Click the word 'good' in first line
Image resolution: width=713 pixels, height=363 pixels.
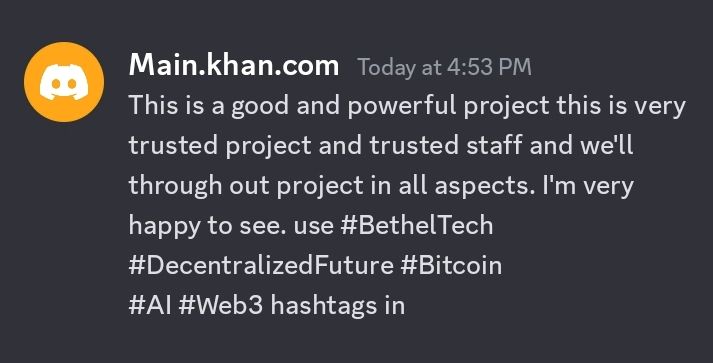point(260,106)
